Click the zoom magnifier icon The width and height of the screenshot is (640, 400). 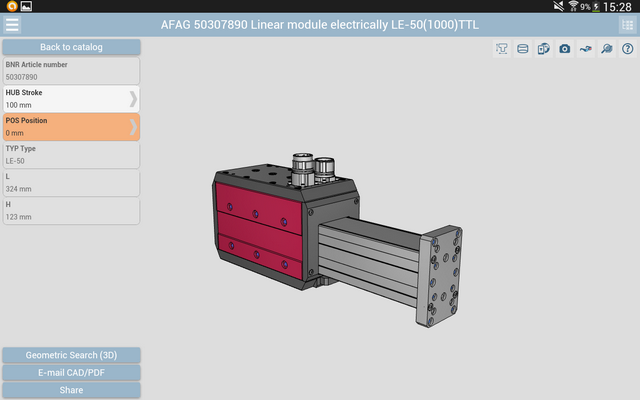click(x=607, y=48)
